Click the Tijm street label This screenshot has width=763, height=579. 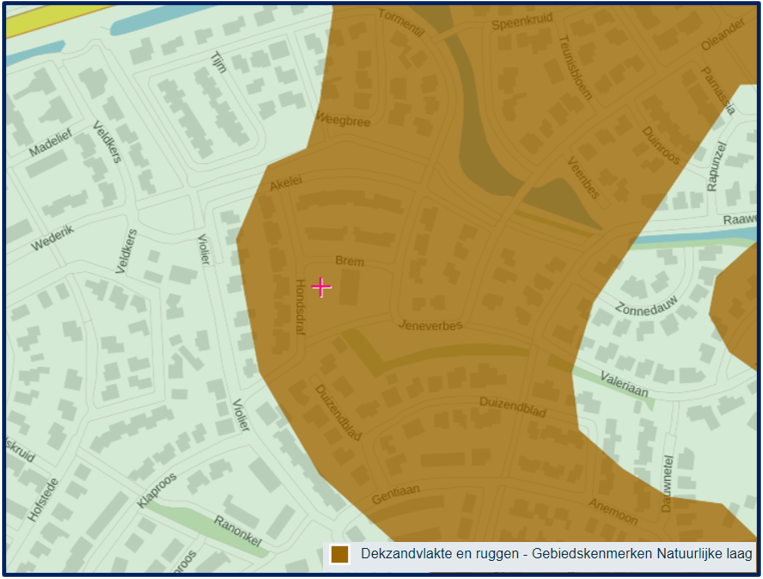pos(218,63)
